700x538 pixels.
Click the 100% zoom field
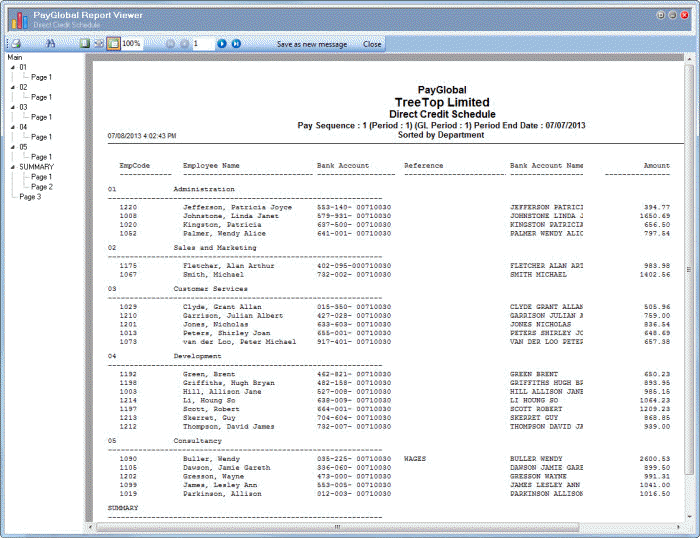(x=132, y=44)
